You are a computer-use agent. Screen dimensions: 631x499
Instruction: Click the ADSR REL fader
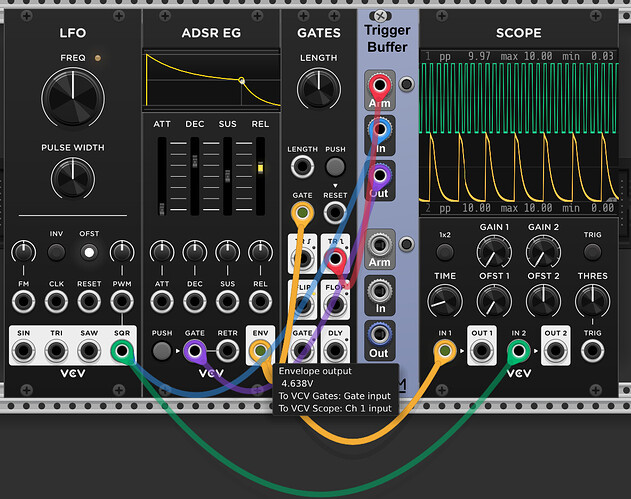260,176
